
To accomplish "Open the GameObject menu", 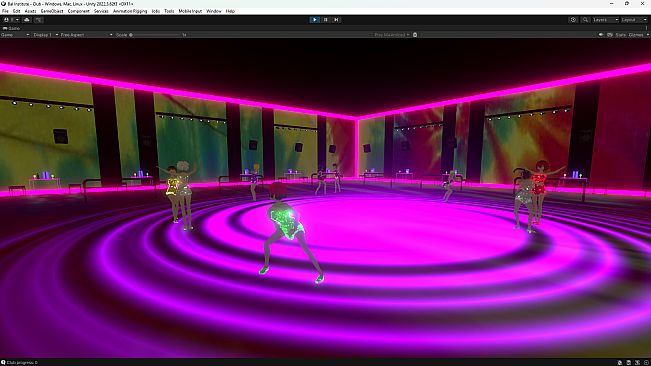I will click(x=52, y=11).
